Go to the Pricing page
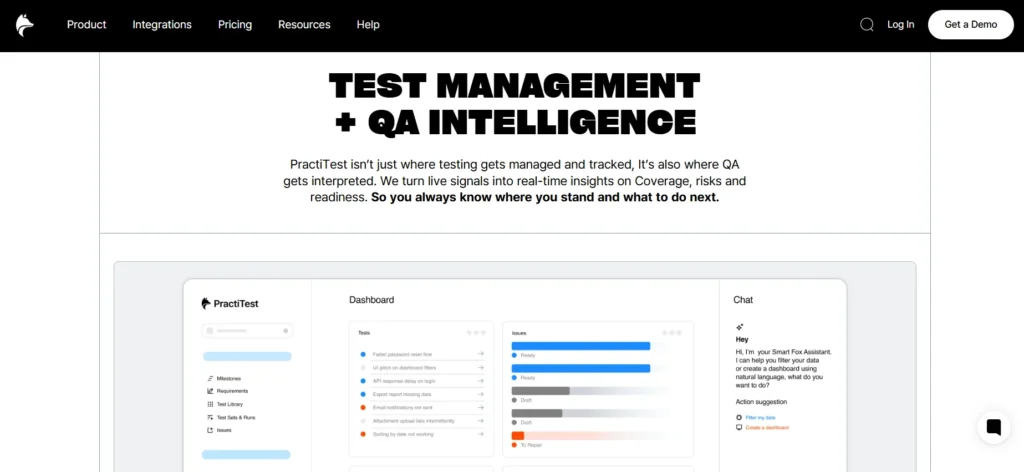This screenshot has height=472, width=1024. coord(235,25)
